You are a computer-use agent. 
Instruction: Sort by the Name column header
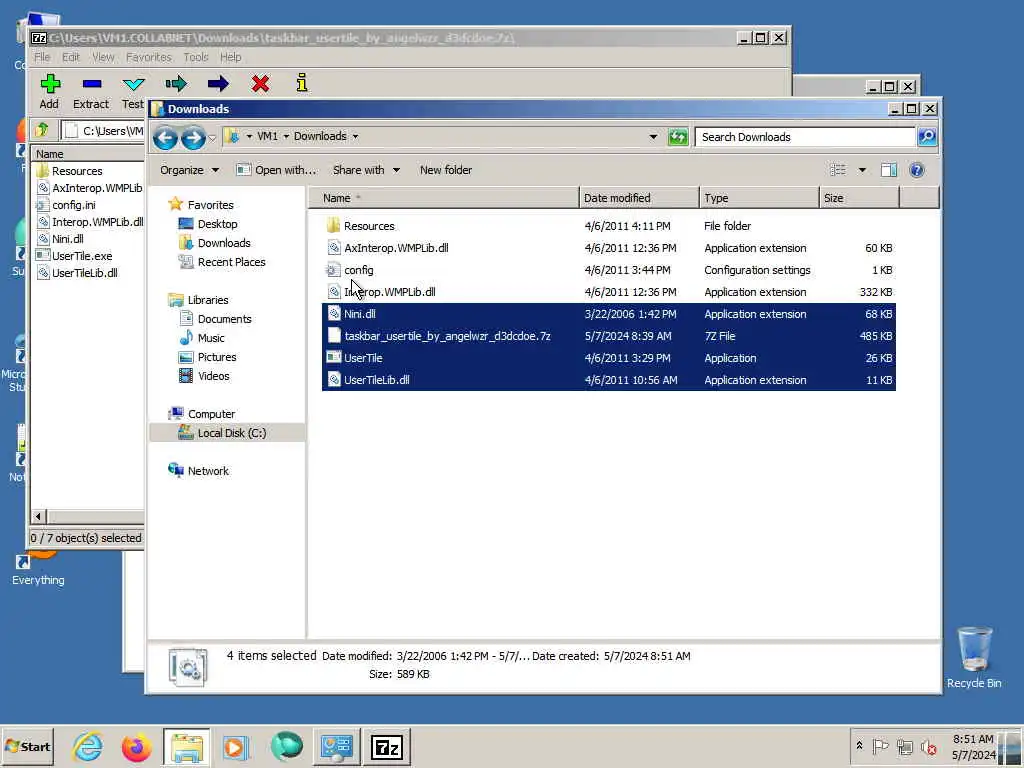pyautogui.click(x=443, y=198)
